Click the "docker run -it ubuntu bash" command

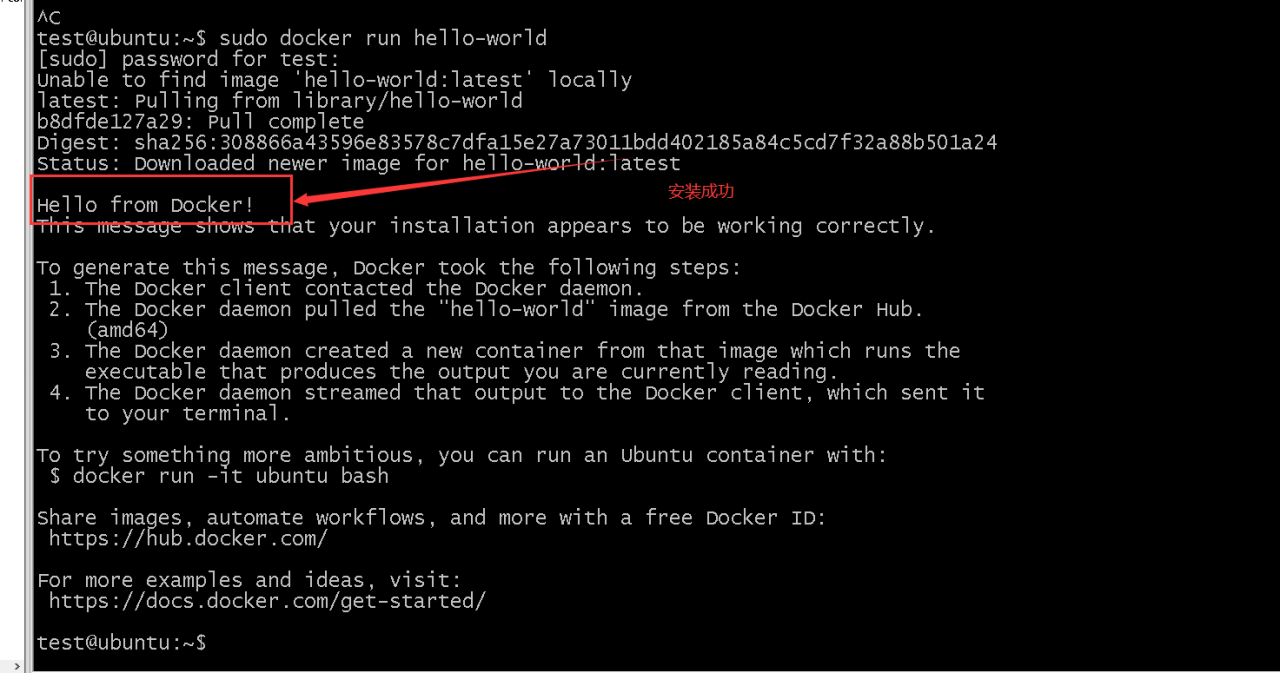tap(230, 476)
